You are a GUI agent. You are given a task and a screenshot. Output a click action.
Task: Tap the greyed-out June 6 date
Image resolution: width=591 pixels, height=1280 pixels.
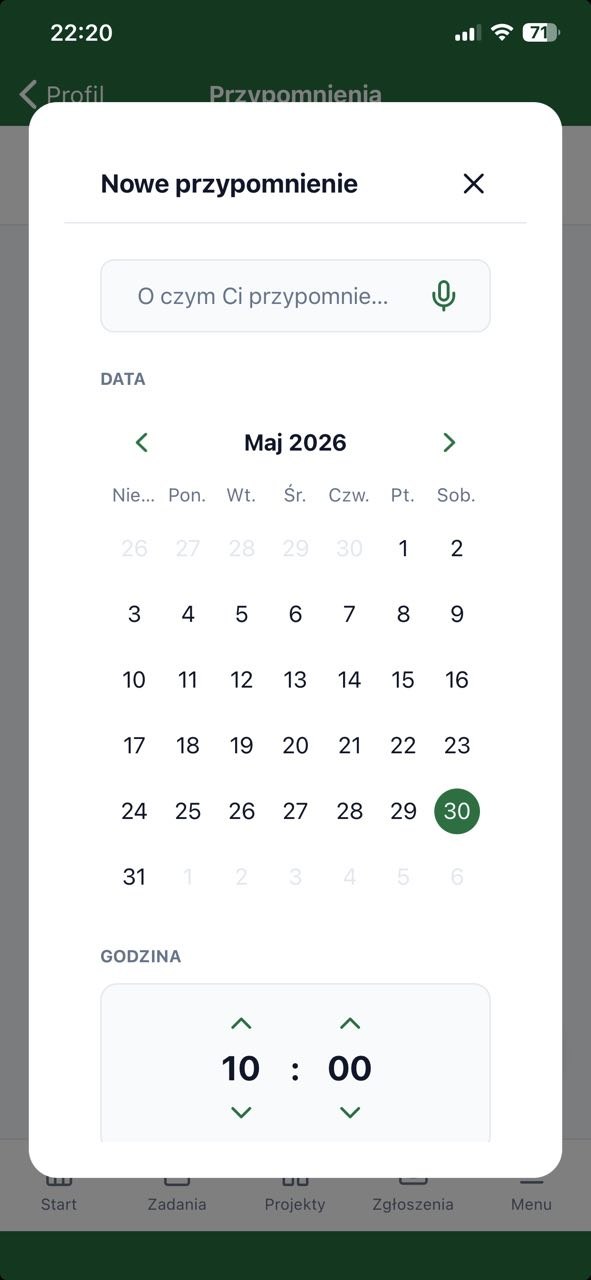[457, 877]
